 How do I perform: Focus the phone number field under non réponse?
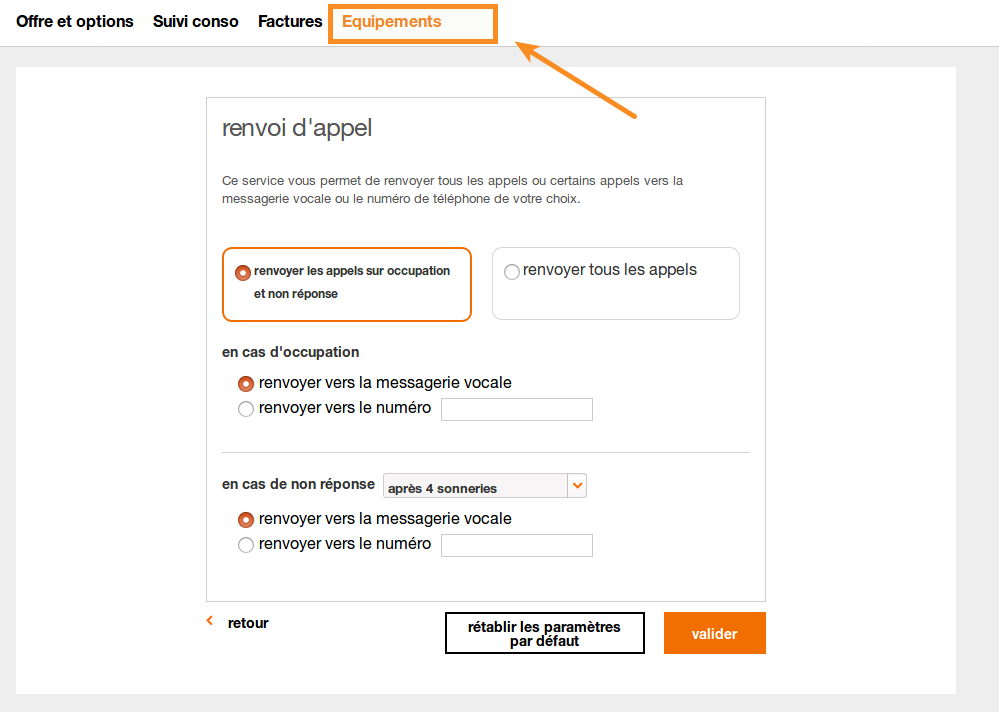tap(517, 545)
